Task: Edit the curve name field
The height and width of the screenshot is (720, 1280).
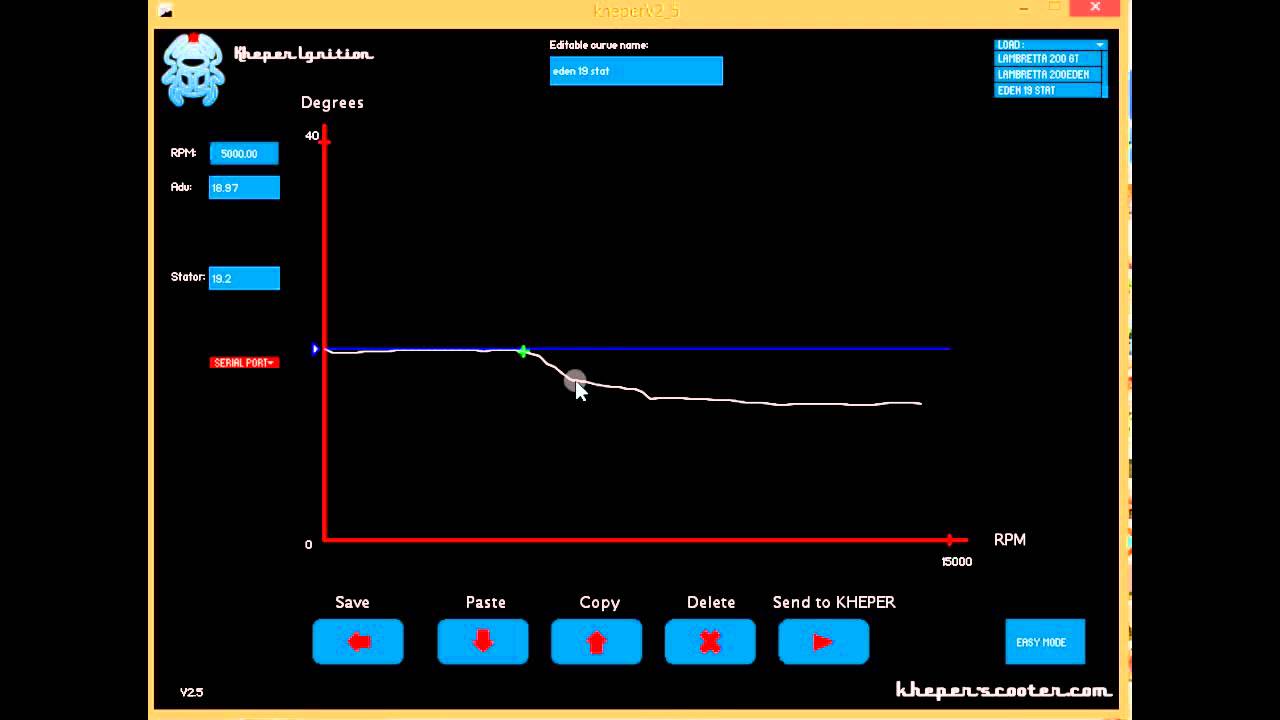Action: click(x=636, y=71)
